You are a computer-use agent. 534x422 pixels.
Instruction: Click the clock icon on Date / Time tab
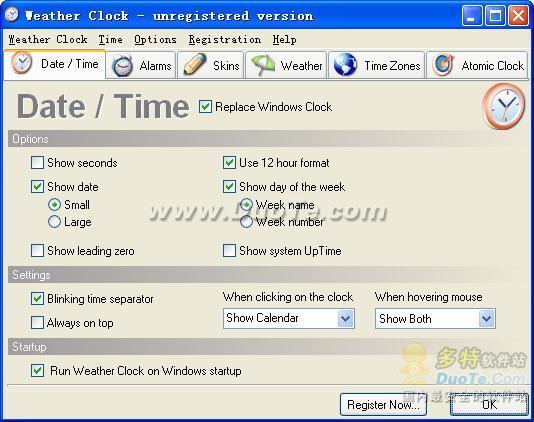coord(21,63)
